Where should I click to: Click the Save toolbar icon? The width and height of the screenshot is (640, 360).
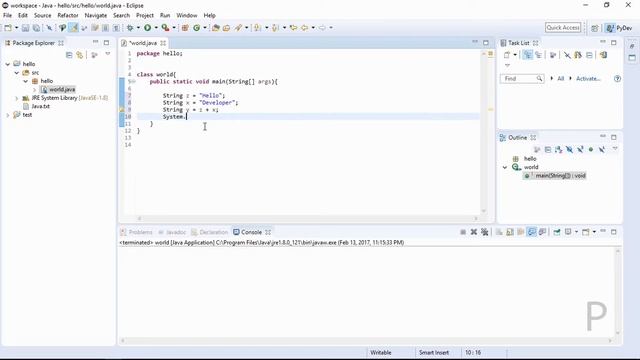point(25,28)
